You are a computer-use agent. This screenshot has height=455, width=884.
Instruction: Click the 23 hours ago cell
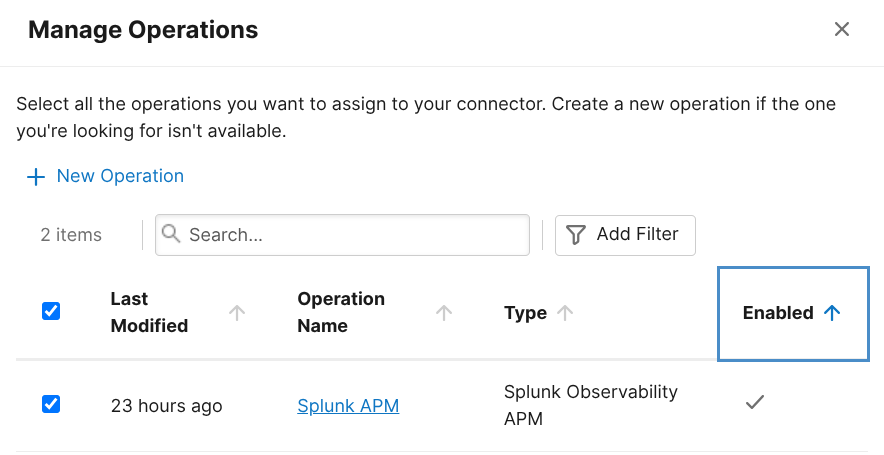tap(166, 406)
